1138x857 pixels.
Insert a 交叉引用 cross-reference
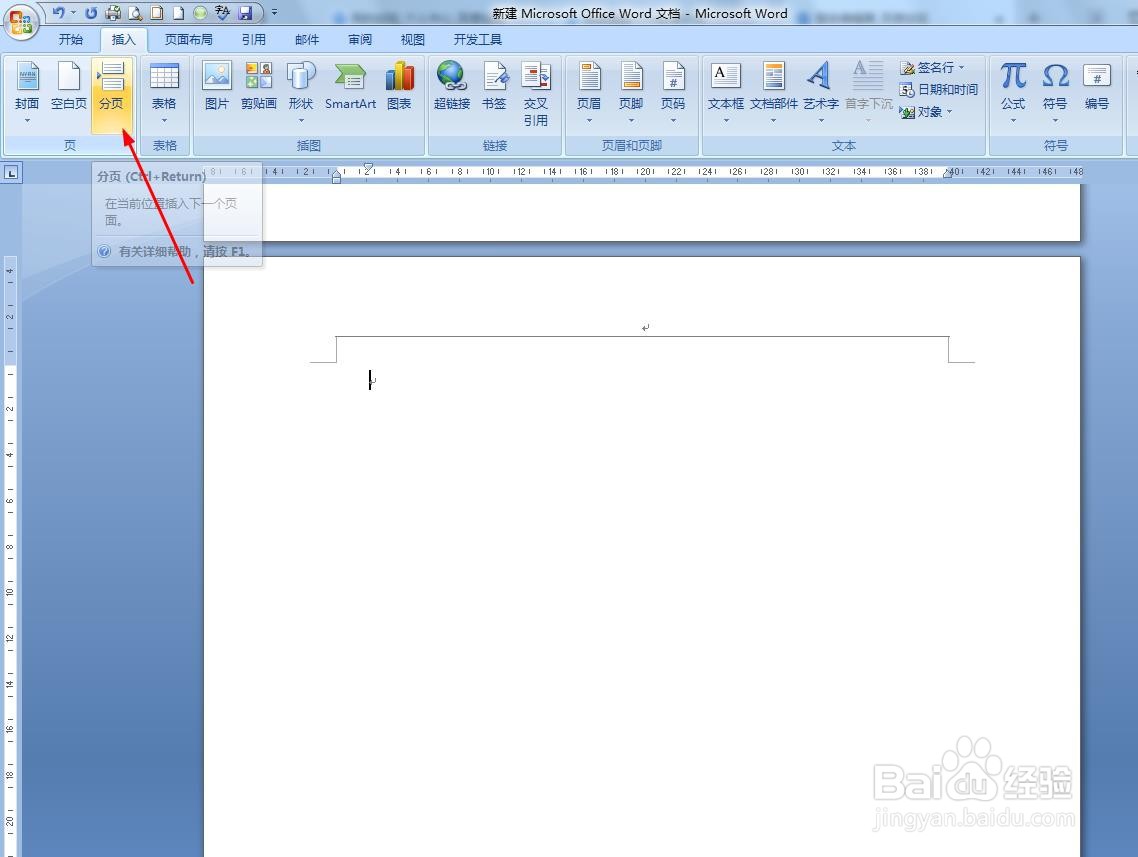click(x=536, y=94)
